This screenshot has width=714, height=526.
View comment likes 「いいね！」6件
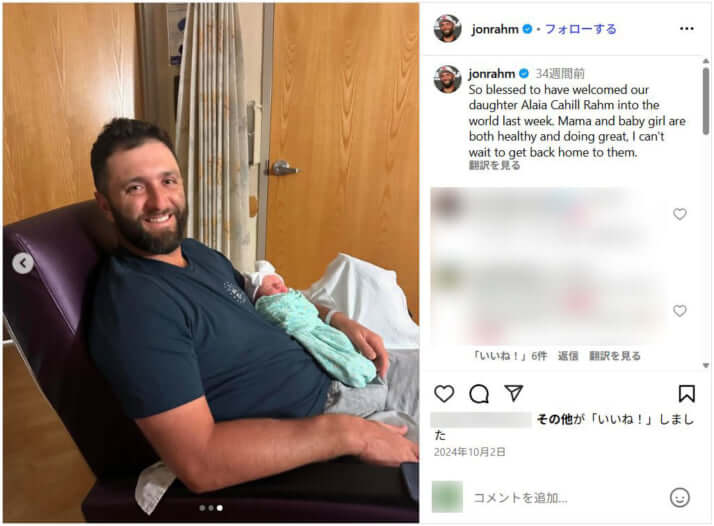click(x=510, y=356)
